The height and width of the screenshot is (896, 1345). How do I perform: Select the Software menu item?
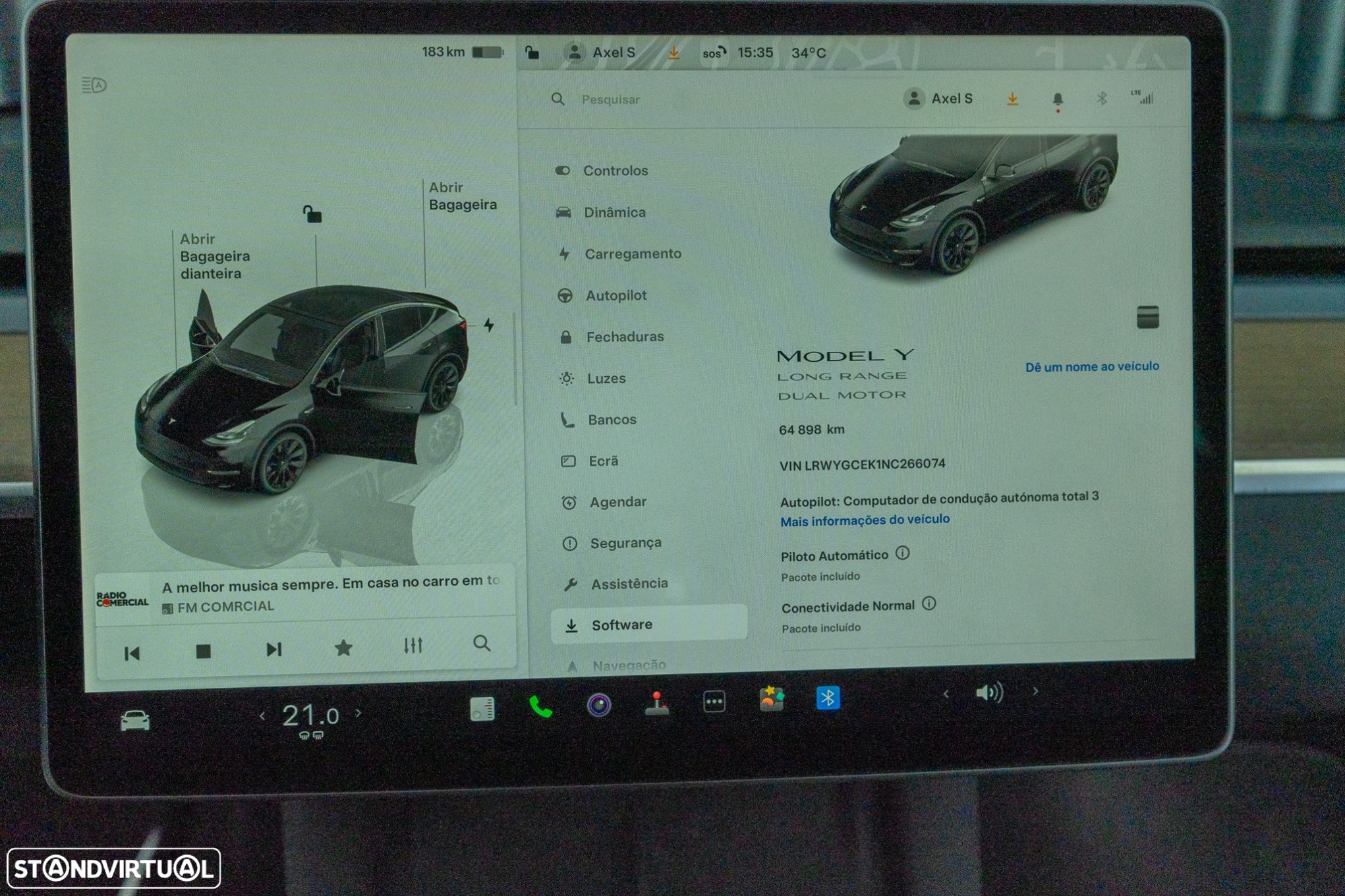[x=649, y=625]
